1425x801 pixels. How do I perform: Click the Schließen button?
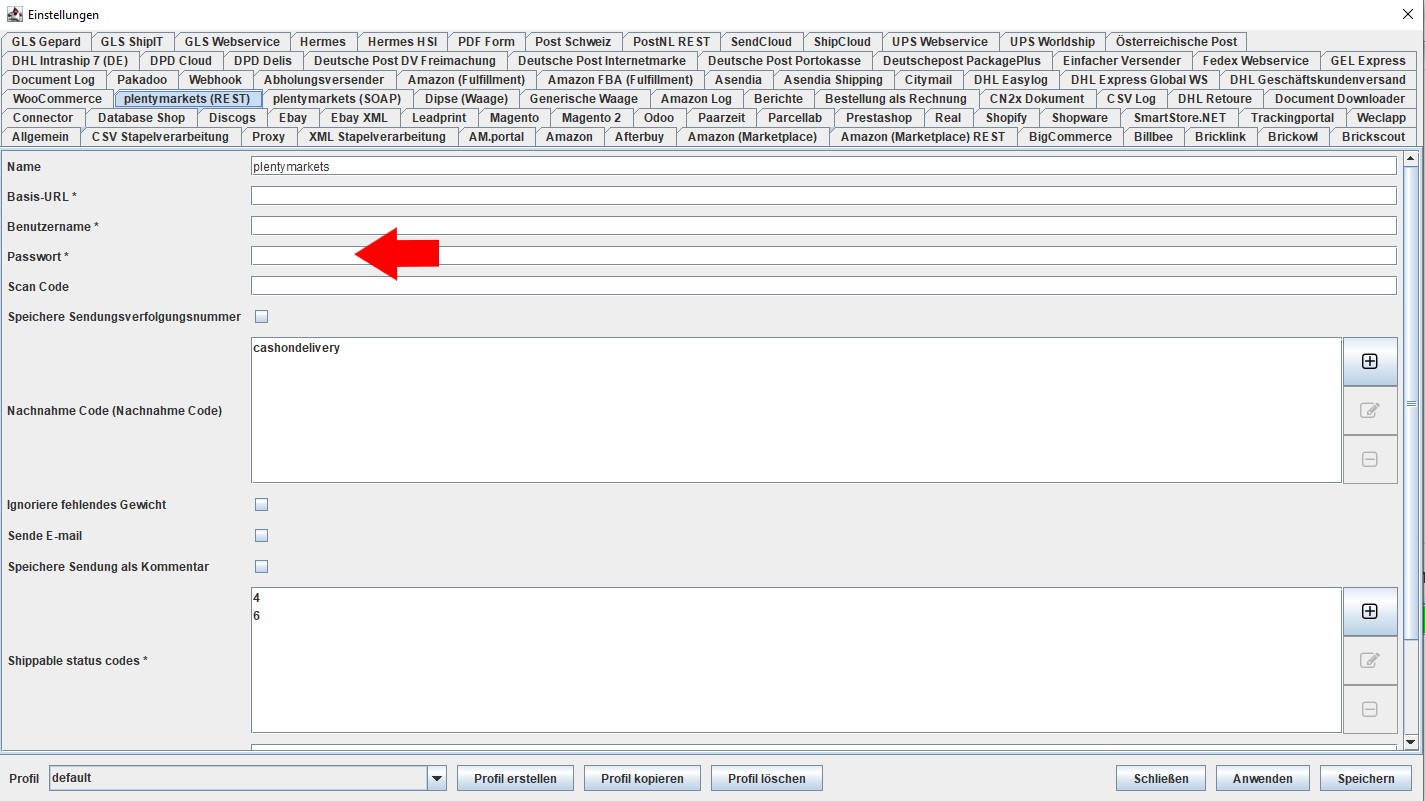[x=1161, y=778]
